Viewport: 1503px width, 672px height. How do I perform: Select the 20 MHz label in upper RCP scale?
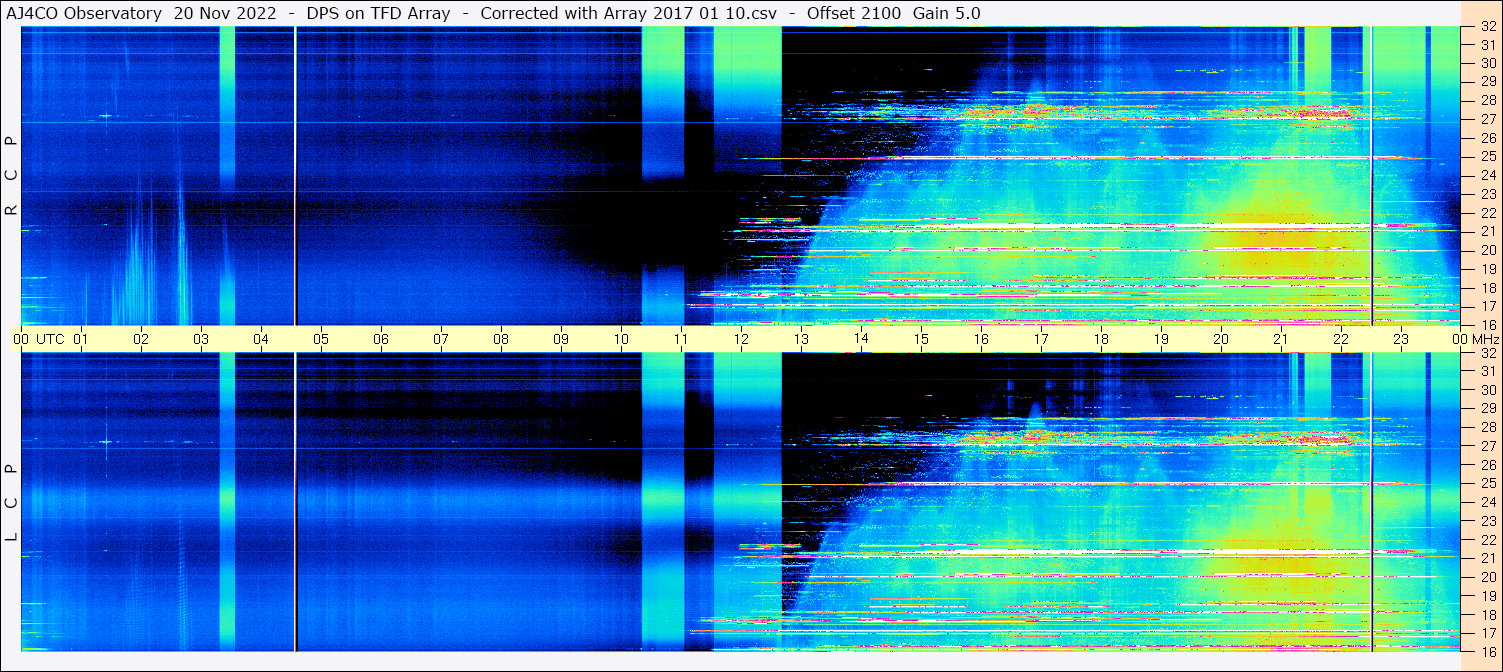click(1487, 250)
